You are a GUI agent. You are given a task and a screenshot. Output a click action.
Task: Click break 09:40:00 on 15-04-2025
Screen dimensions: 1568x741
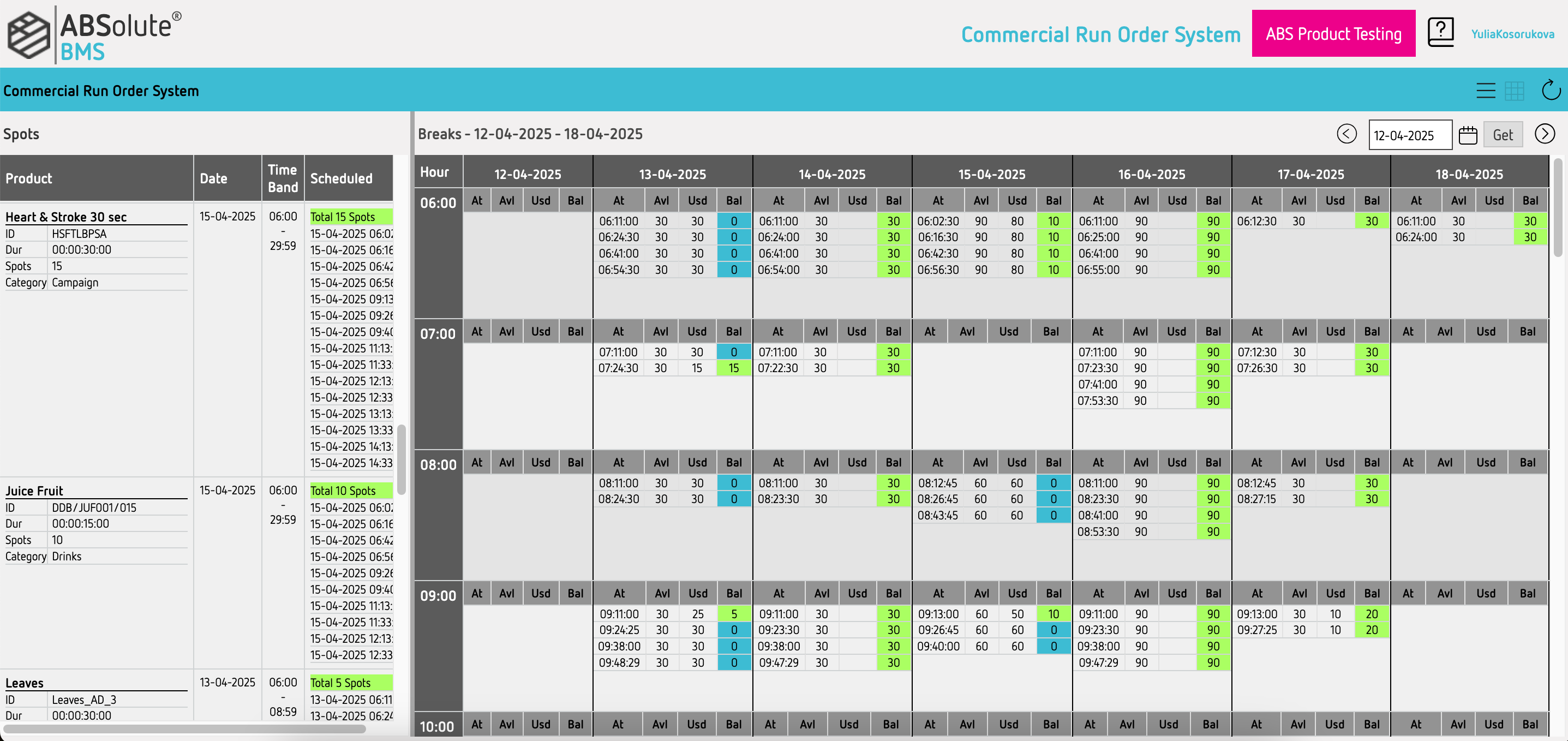(938, 646)
